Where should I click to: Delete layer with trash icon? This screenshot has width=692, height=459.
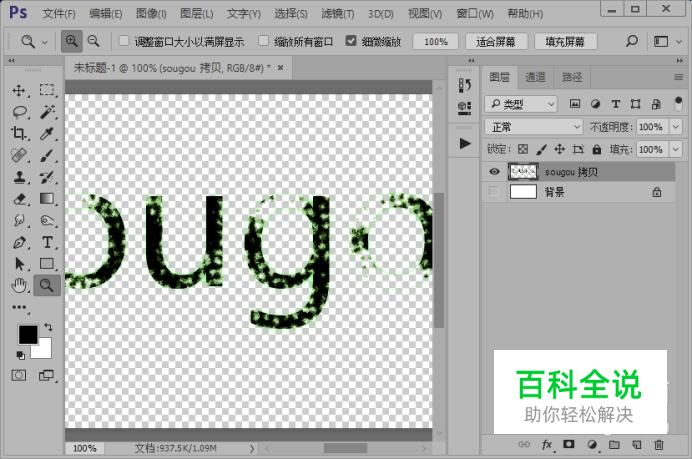point(659,444)
